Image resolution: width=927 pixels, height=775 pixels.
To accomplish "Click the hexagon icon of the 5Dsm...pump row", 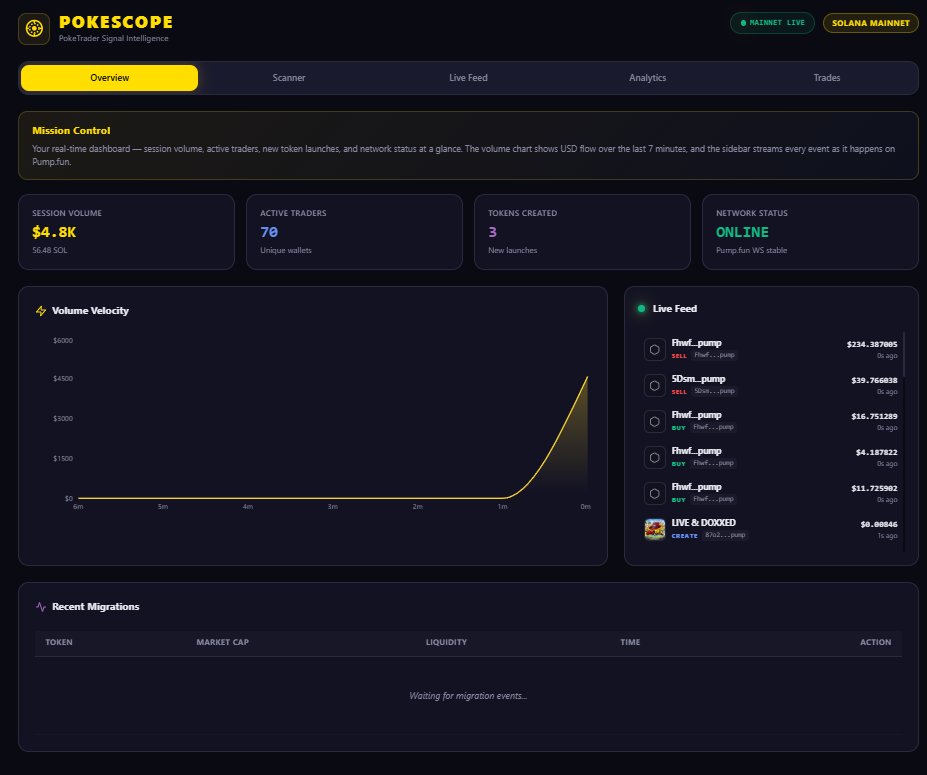I will 654,385.
